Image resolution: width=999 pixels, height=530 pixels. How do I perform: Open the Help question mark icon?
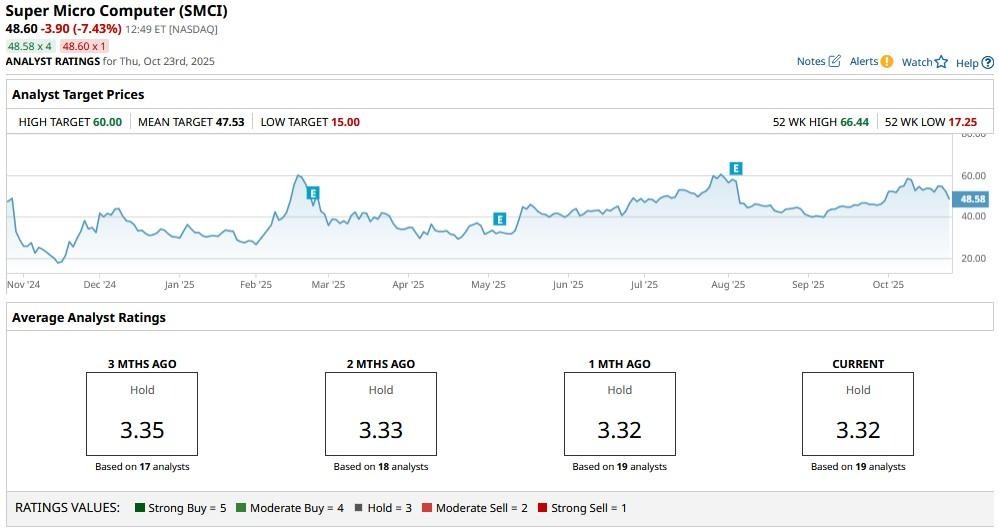coord(988,62)
